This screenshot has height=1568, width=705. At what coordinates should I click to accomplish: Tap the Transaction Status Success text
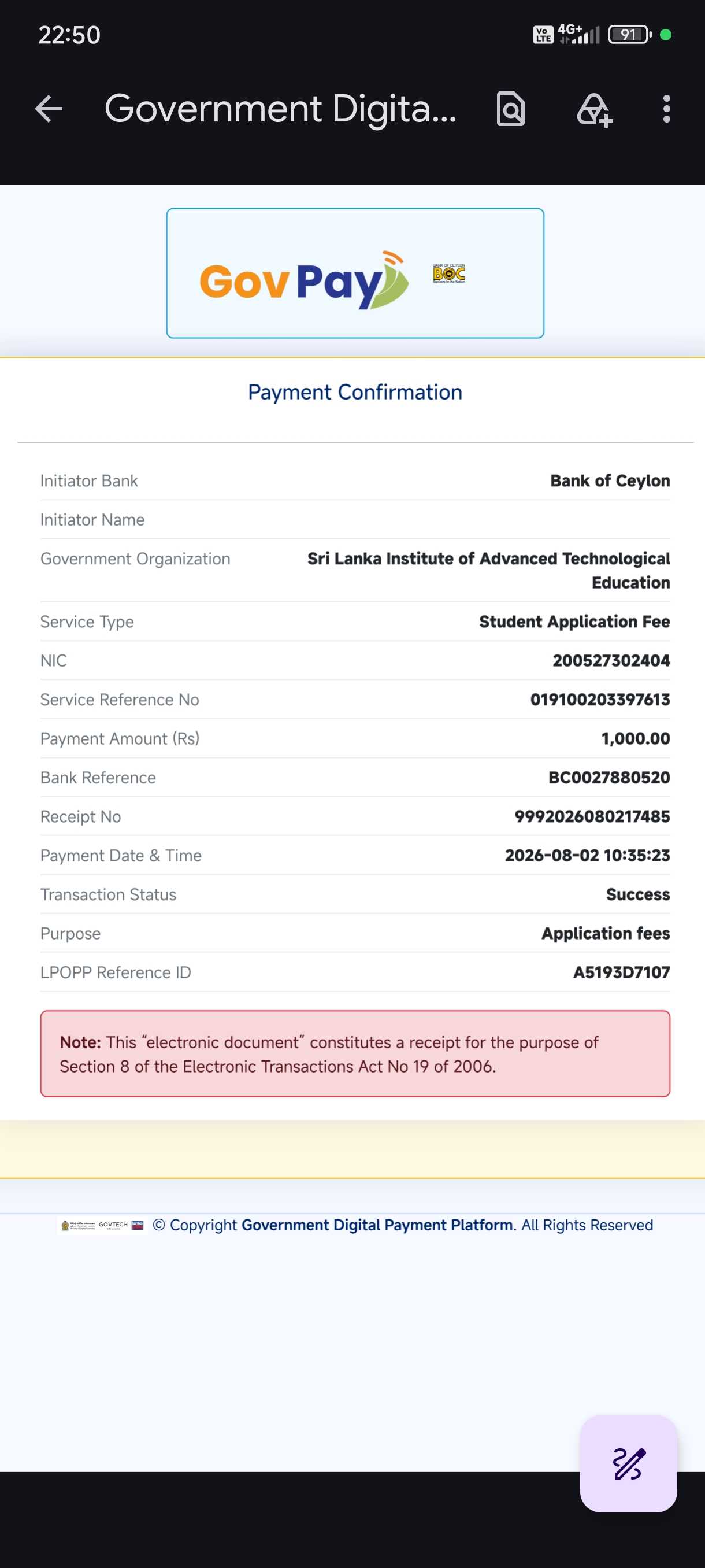pos(638,894)
